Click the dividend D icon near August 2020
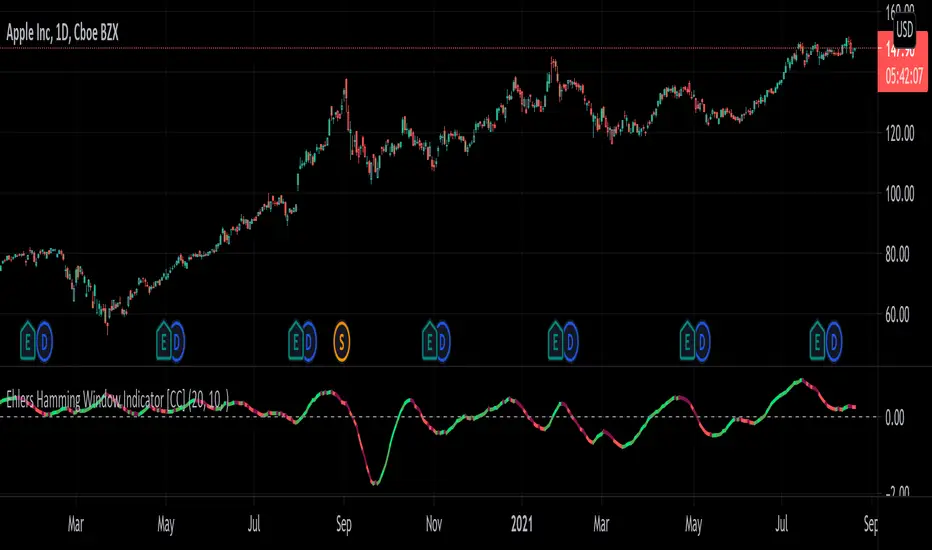The image size is (932, 550). pos(308,341)
